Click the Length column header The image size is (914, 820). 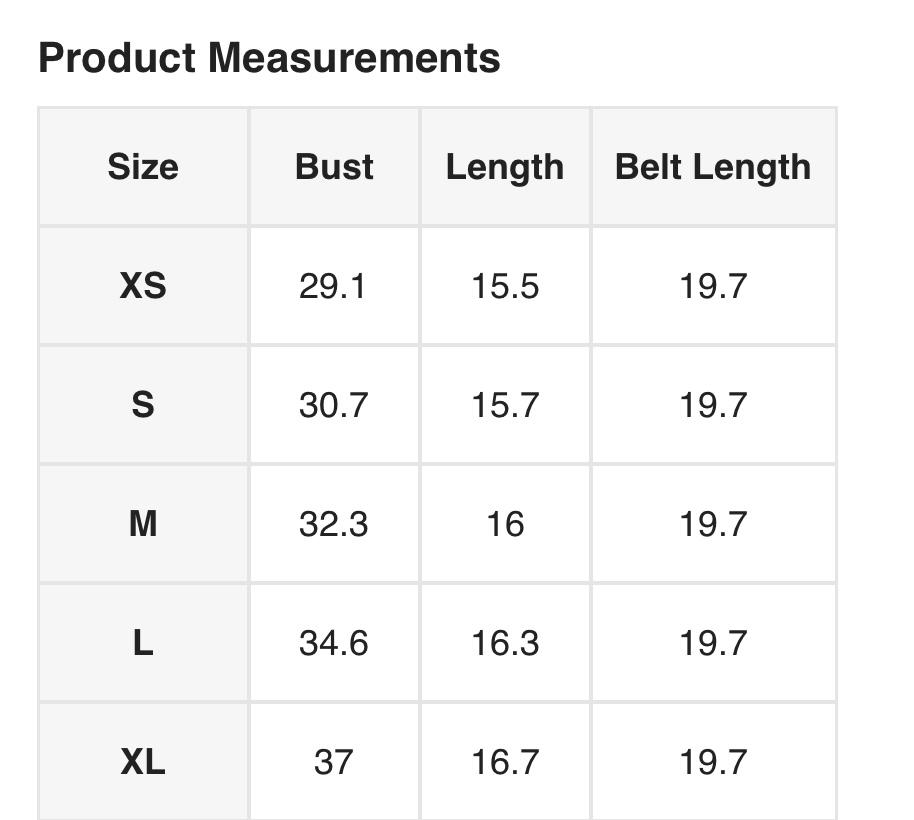[x=505, y=167]
